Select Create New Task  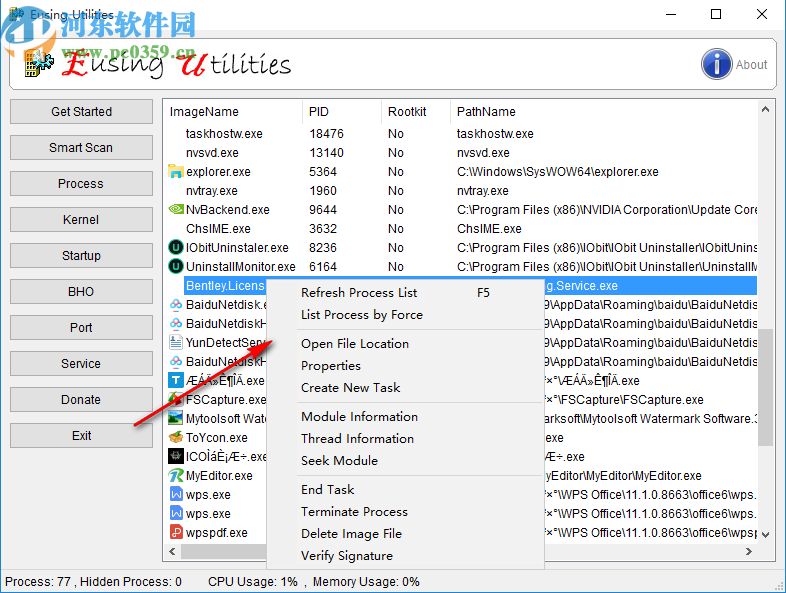[405, 388]
